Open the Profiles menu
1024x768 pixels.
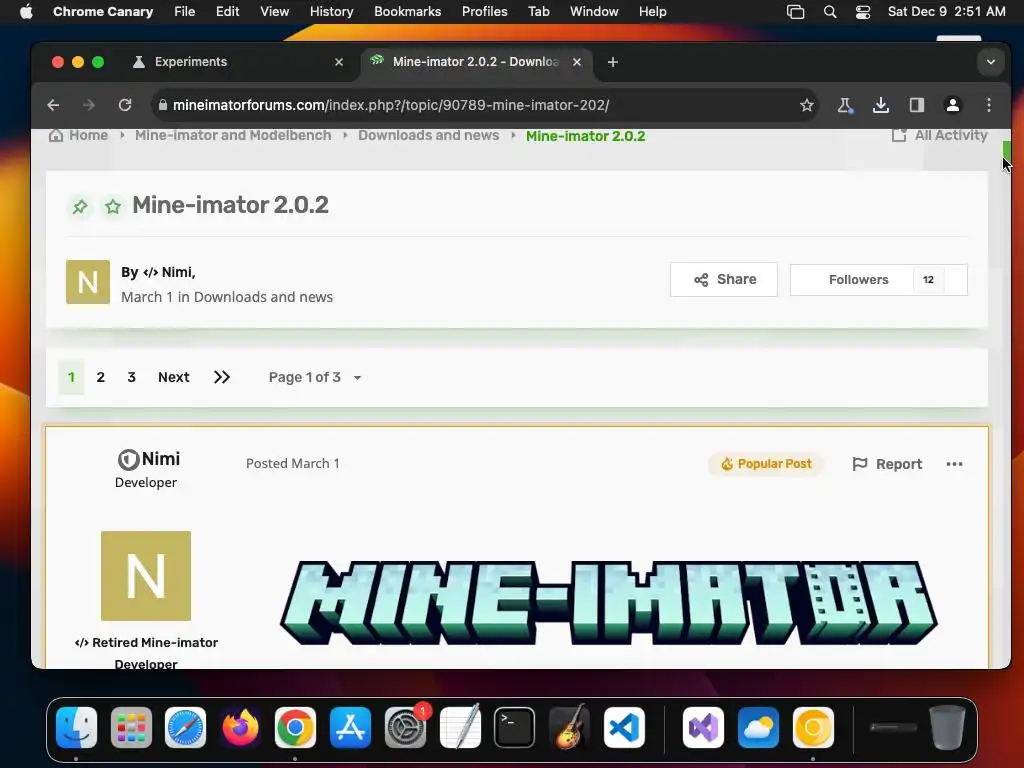485,11
